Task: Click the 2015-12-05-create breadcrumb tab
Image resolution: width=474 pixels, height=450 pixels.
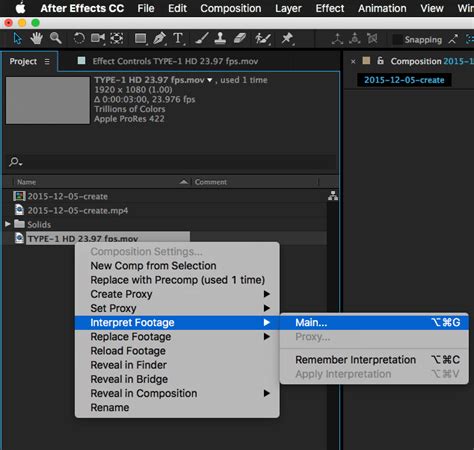Action: 404,80
